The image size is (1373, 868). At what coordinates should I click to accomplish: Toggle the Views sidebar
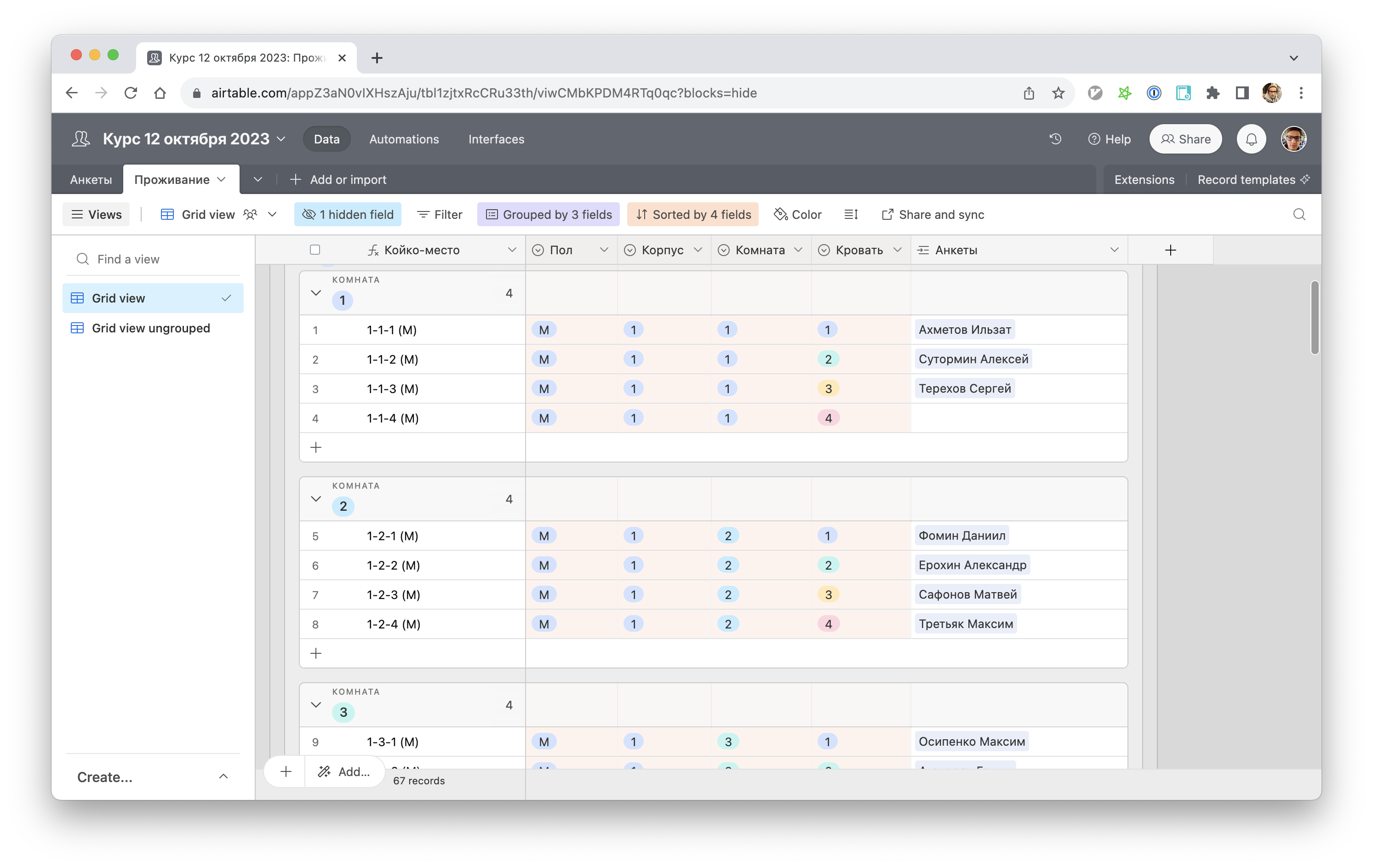[97, 214]
